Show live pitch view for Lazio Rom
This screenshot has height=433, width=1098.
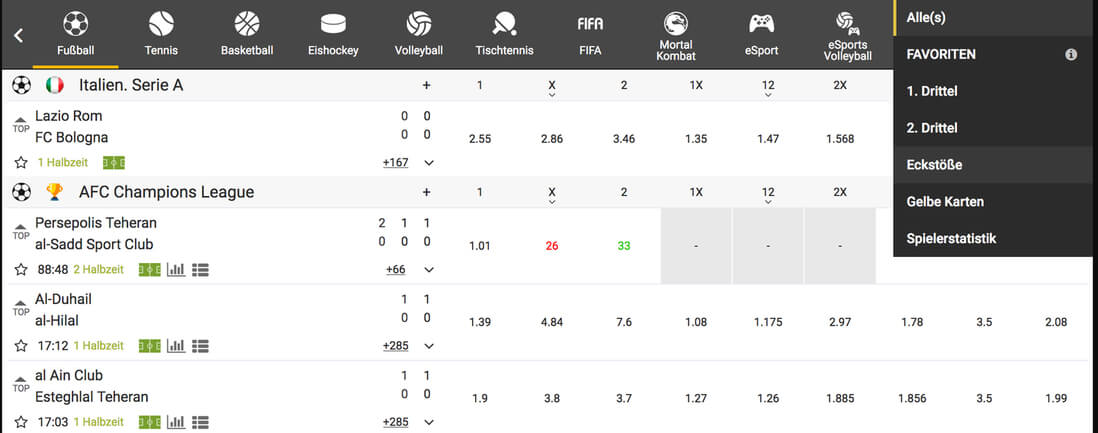[x=113, y=163]
